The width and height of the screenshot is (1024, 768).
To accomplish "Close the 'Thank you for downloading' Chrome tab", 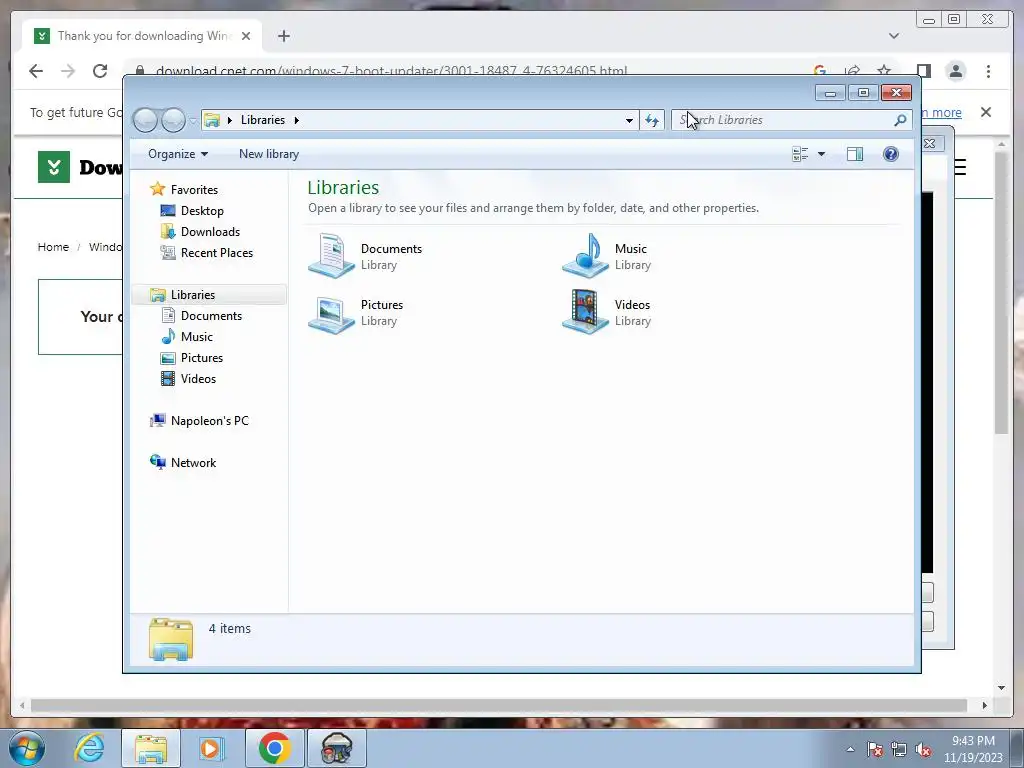I will coord(246,36).
